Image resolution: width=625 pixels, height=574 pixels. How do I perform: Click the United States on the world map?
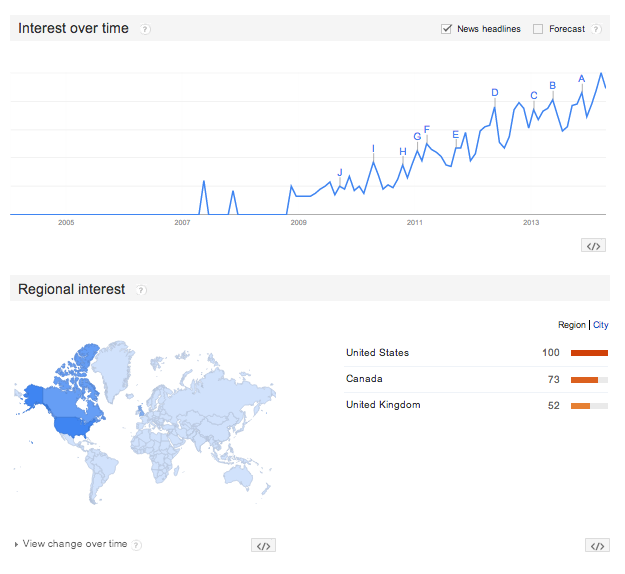point(74,427)
